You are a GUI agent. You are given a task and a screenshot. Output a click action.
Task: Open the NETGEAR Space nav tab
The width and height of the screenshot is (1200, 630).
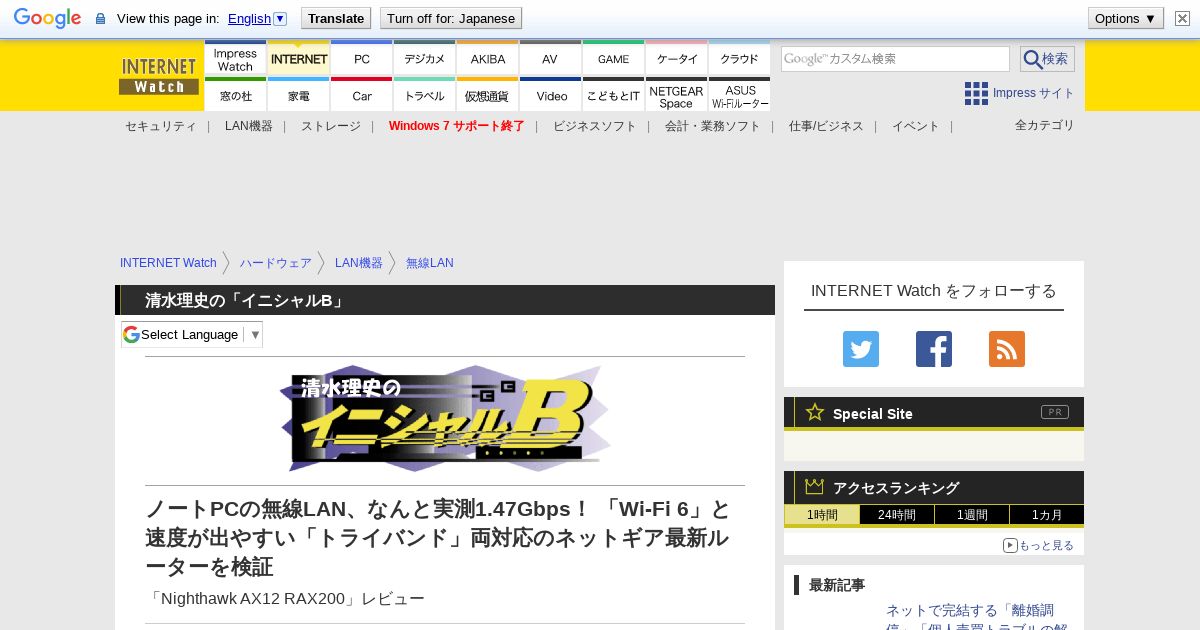(x=677, y=95)
